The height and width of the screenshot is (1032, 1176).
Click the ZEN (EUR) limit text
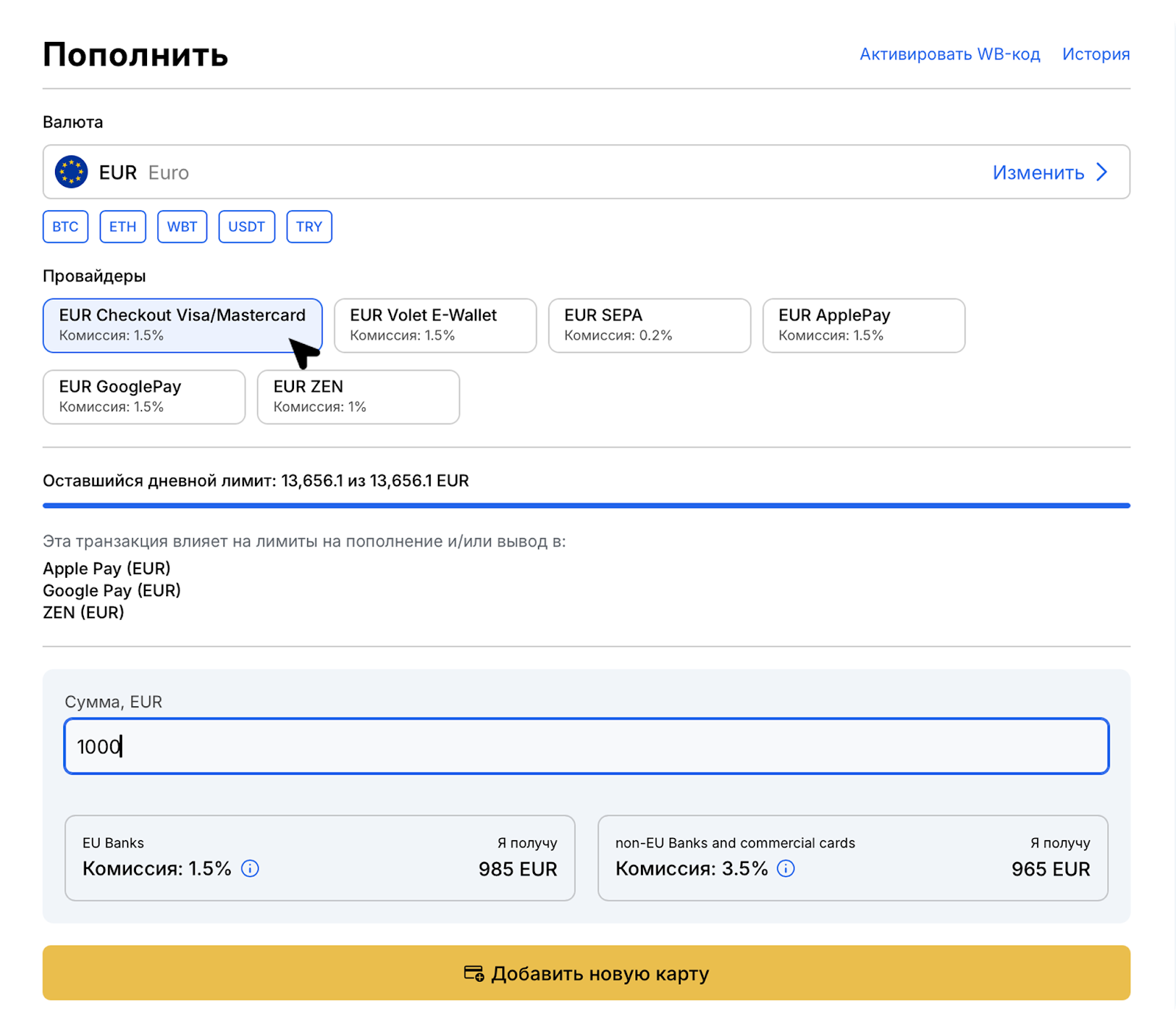pyautogui.click(x=83, y=612)
